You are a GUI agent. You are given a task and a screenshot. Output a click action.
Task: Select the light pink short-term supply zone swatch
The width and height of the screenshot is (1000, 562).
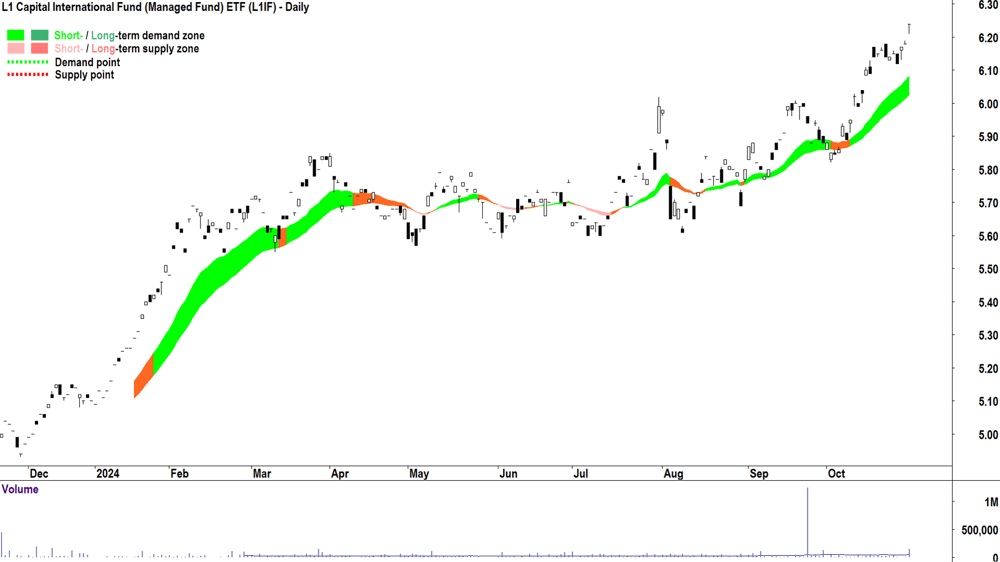(15, 48)
